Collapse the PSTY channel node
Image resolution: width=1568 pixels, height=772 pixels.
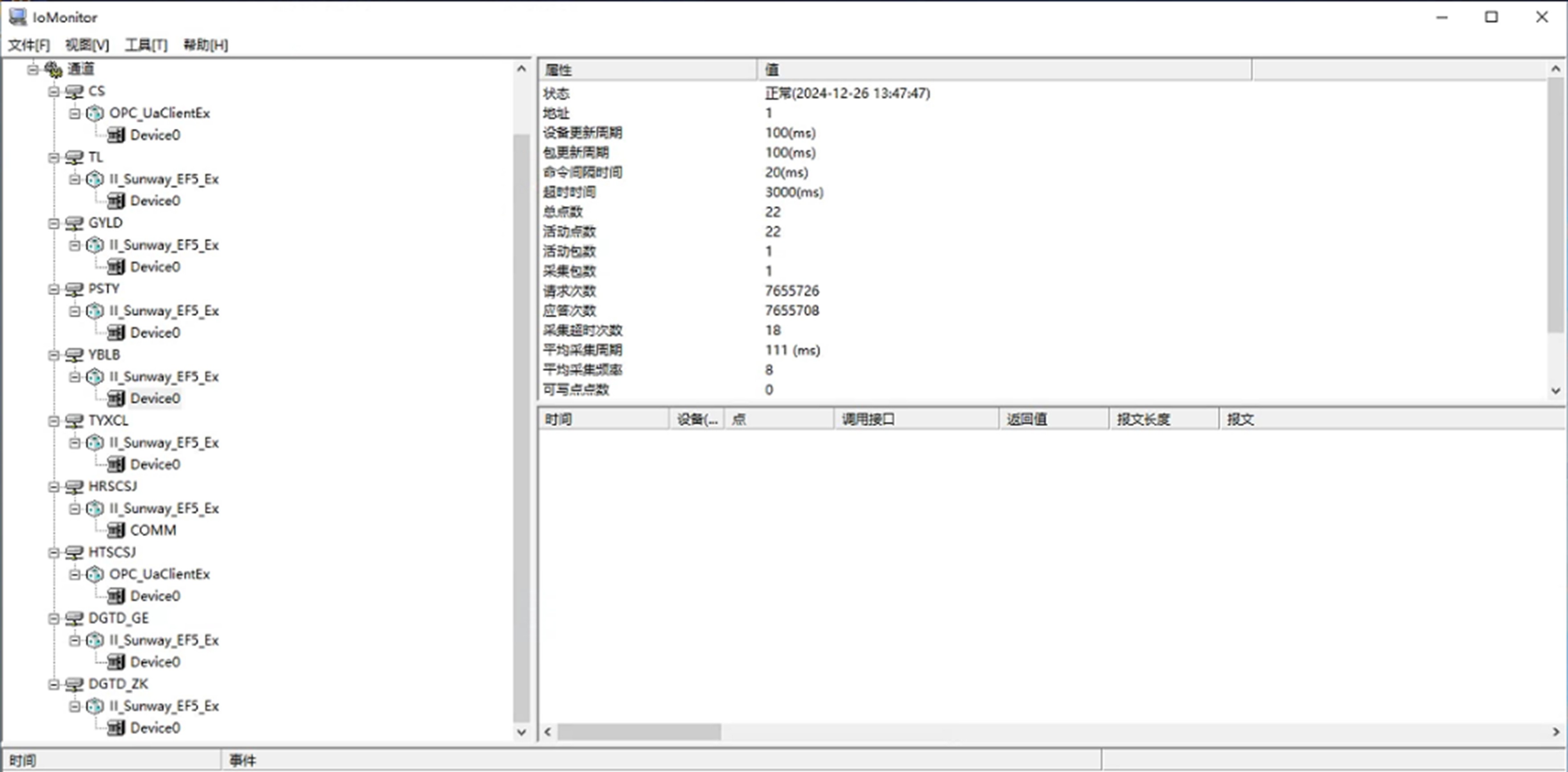54,289
